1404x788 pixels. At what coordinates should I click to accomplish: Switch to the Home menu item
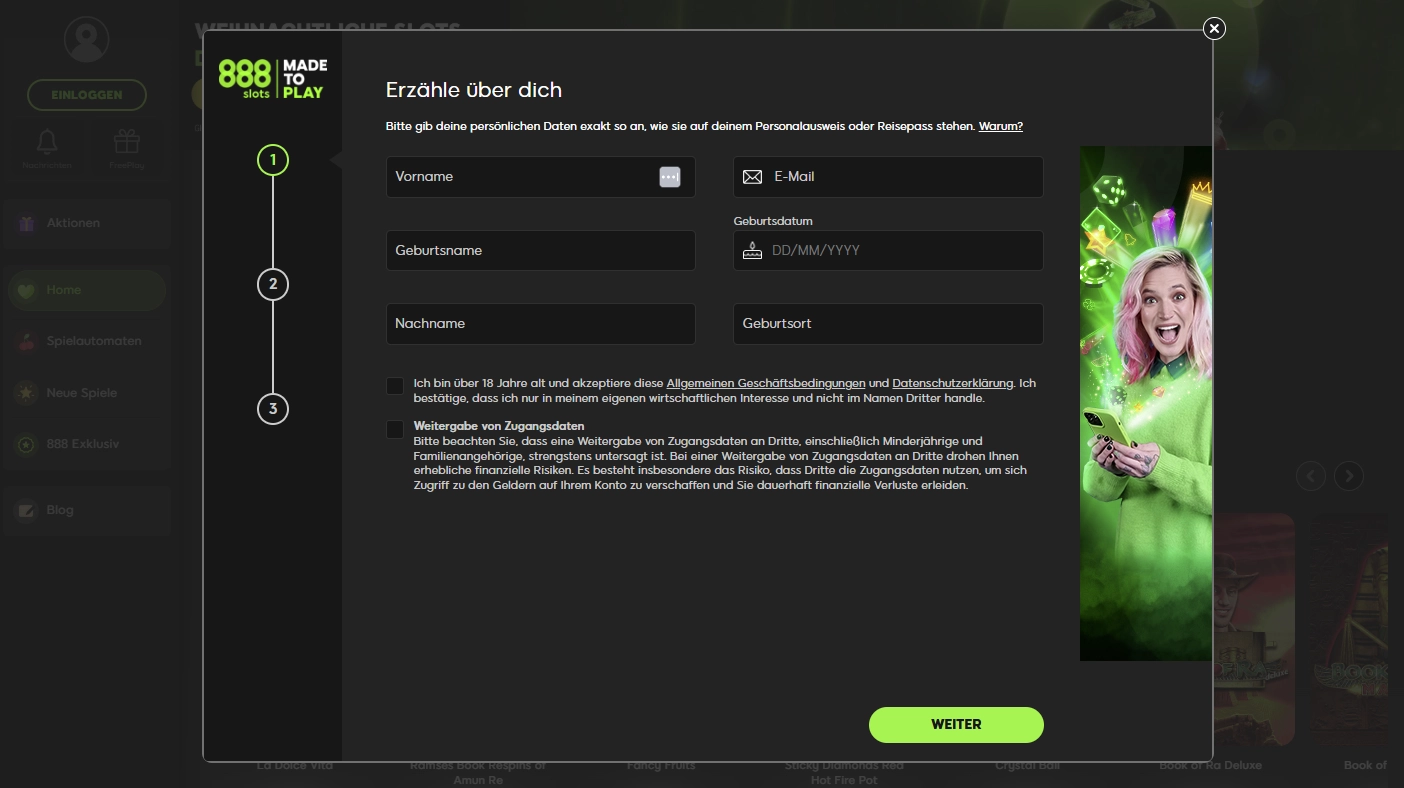(x=62, y=289)
